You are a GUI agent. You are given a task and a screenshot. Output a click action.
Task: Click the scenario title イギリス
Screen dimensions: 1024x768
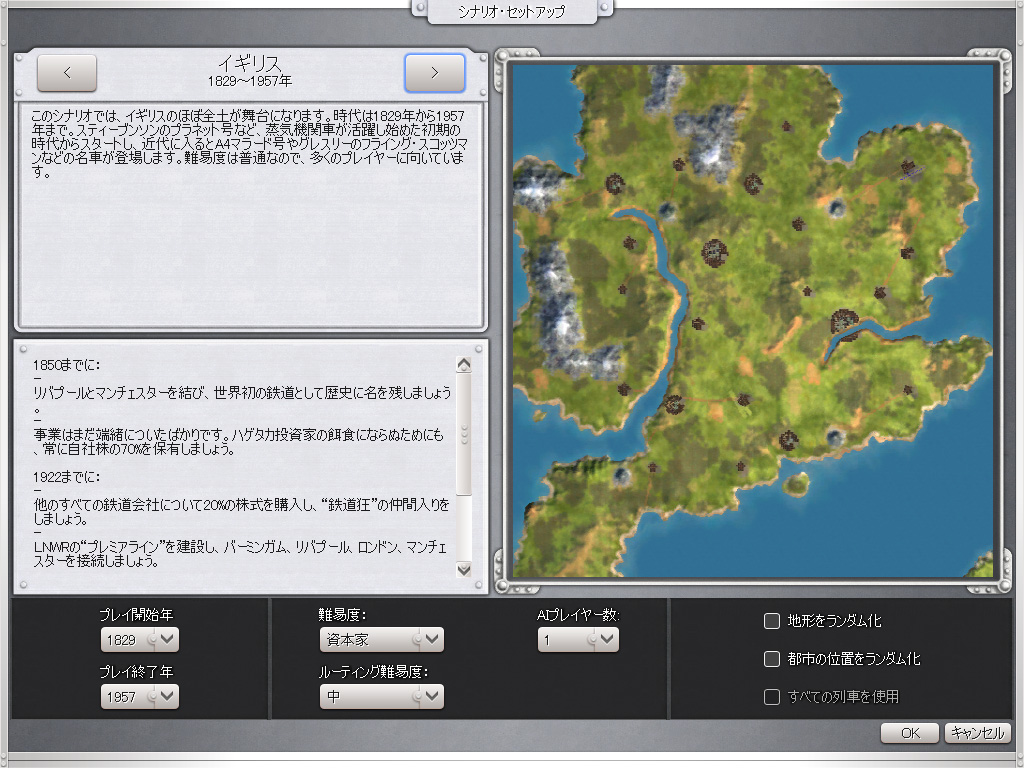pyautogui.click(x=249, y=63)
